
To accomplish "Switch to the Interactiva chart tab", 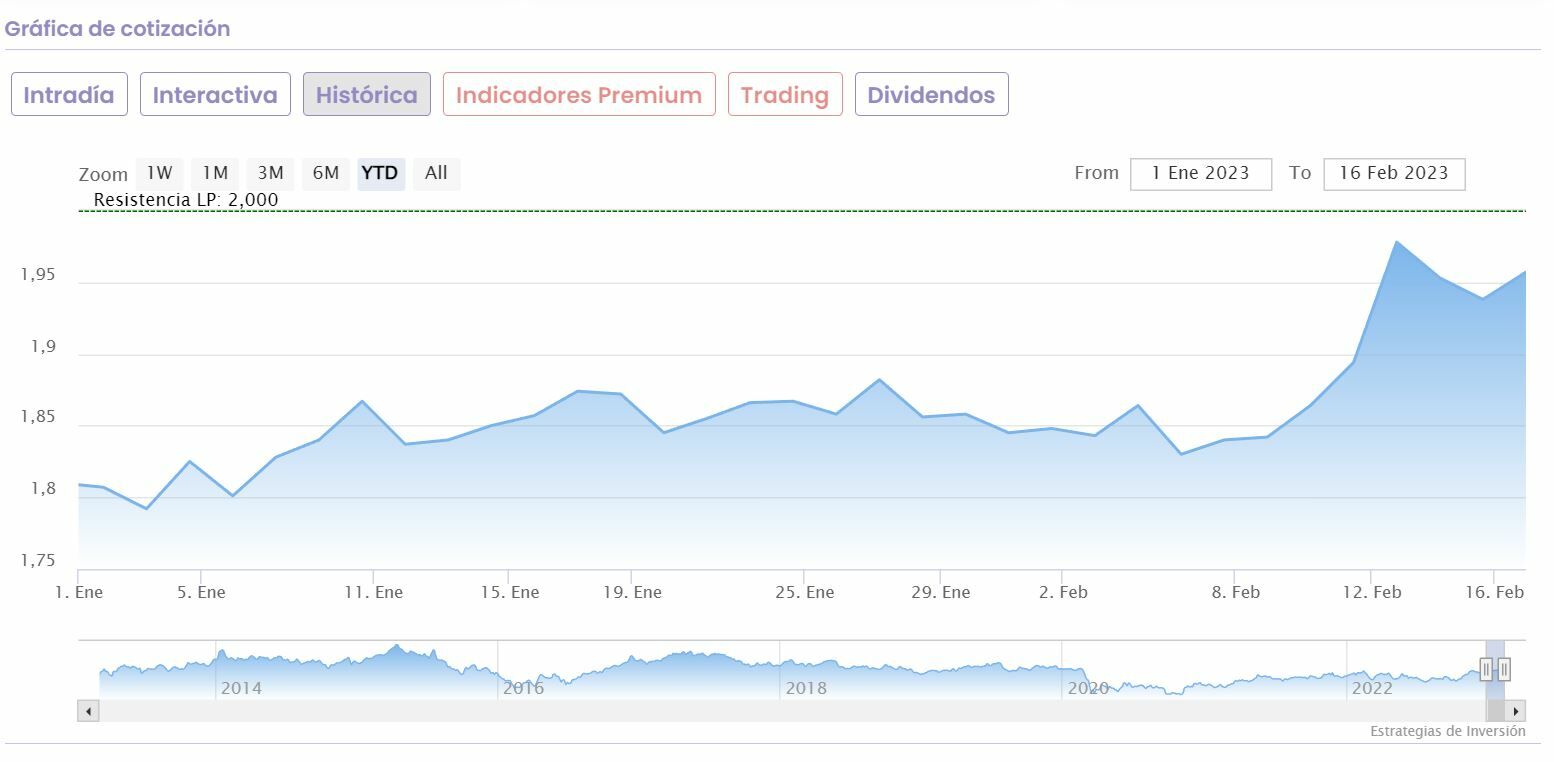I will [215, 95].
